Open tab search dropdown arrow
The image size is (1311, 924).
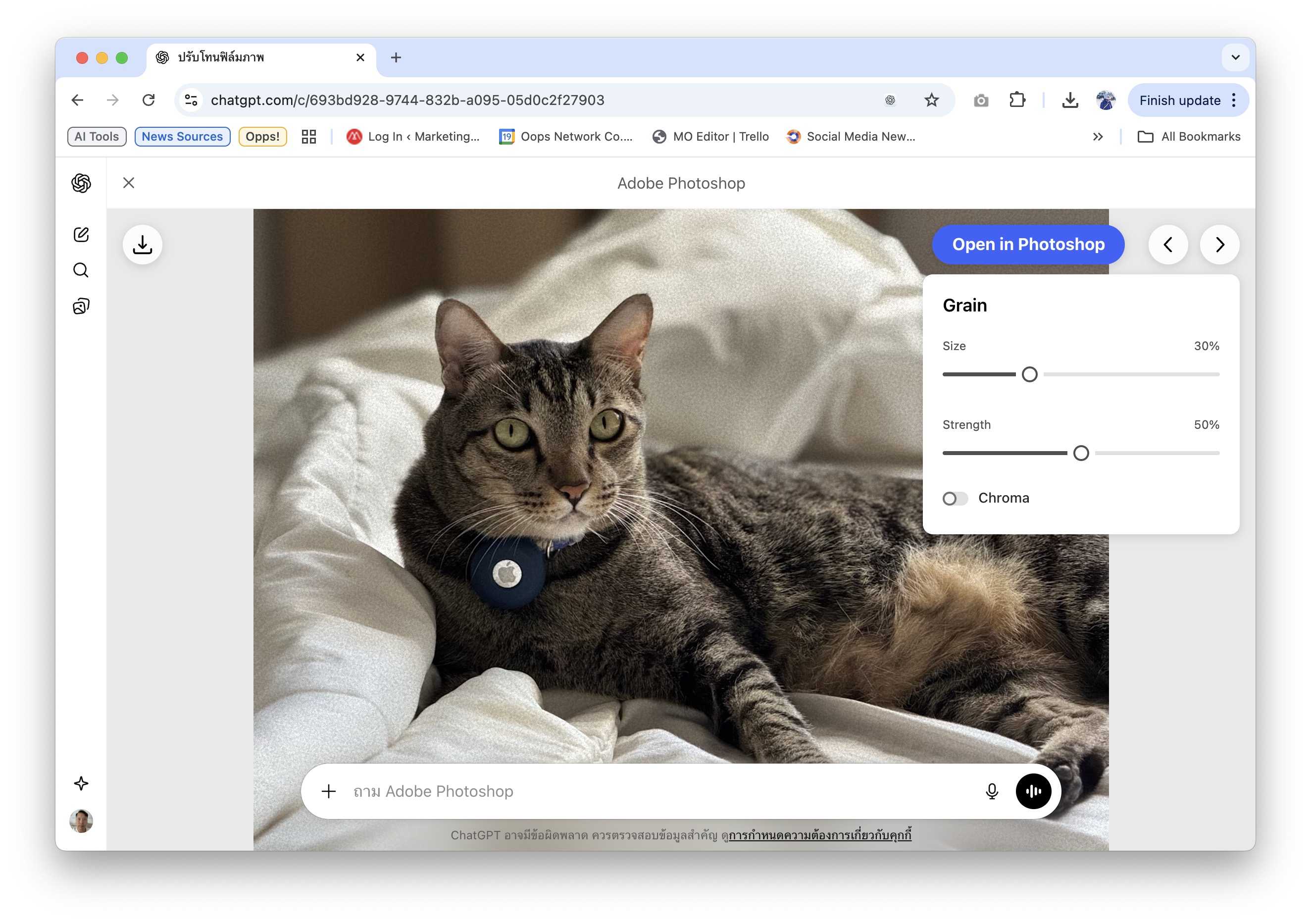click(x=1235, y=57)
